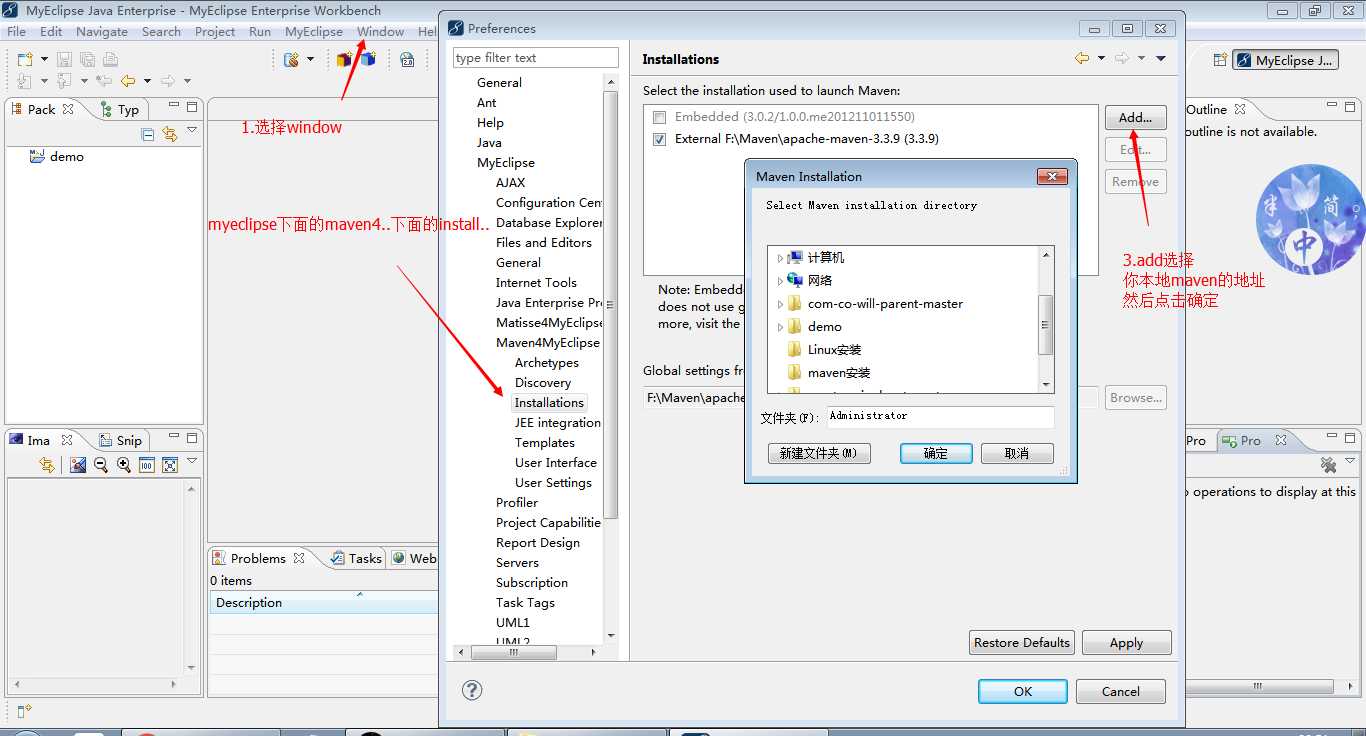The height and width of the screenshot is (736, 1366).
Task: Click the 文件夹 Administrator text field
Action: (x=941, y=417)
